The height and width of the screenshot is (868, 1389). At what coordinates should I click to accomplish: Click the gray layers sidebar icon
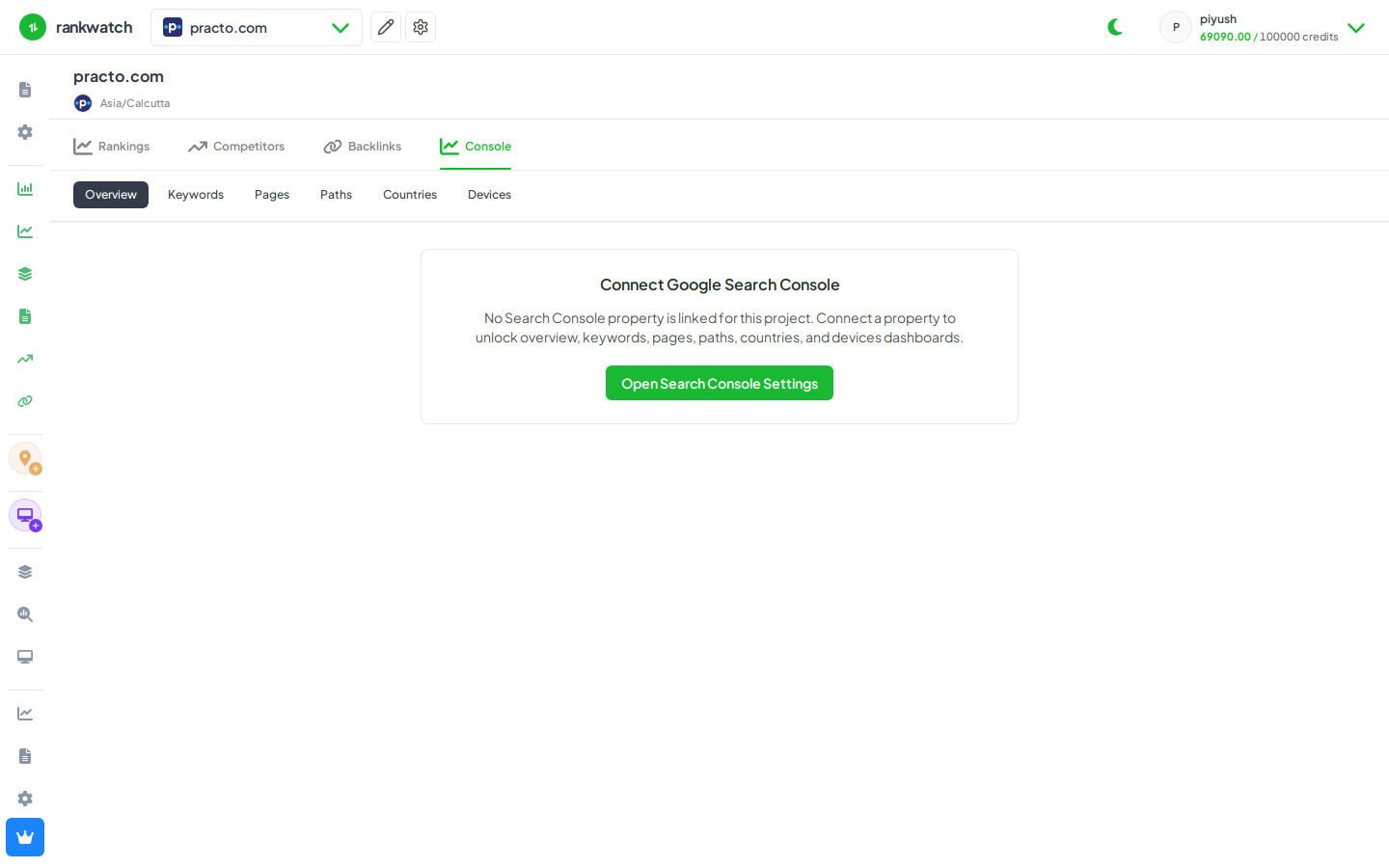pos(25,572)
